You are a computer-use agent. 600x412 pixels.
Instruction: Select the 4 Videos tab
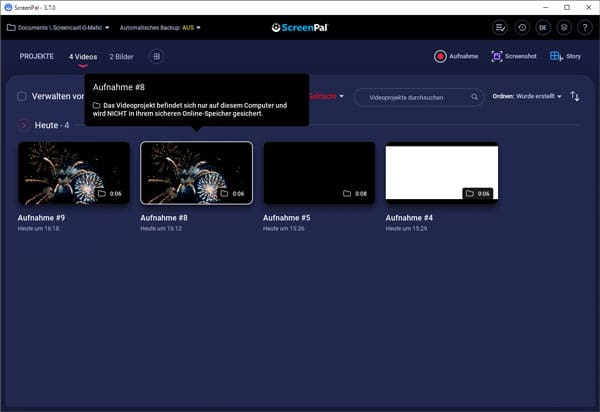click(83, 57)
